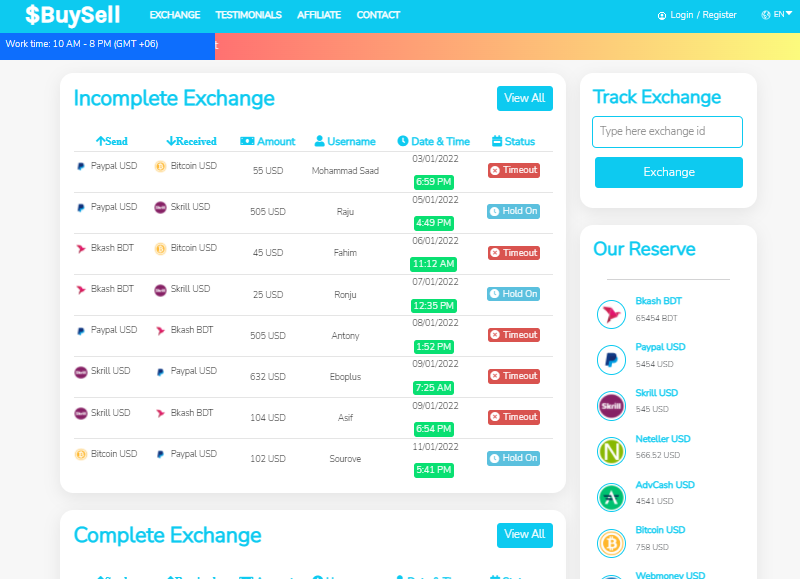Screen dimensions: 800x579
Task: Click the Exchange tracking button
Action: 668,172
